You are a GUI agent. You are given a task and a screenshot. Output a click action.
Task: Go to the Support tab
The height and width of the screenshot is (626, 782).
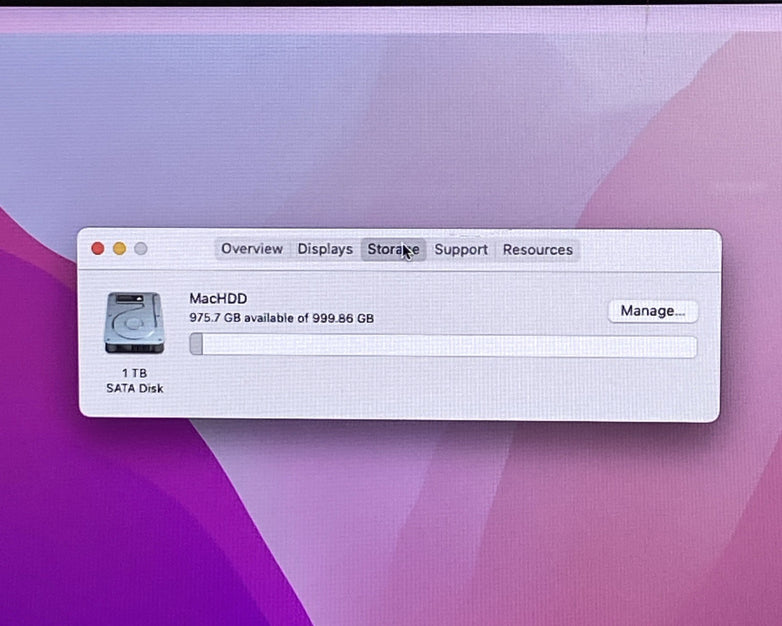tap(461, 249)
